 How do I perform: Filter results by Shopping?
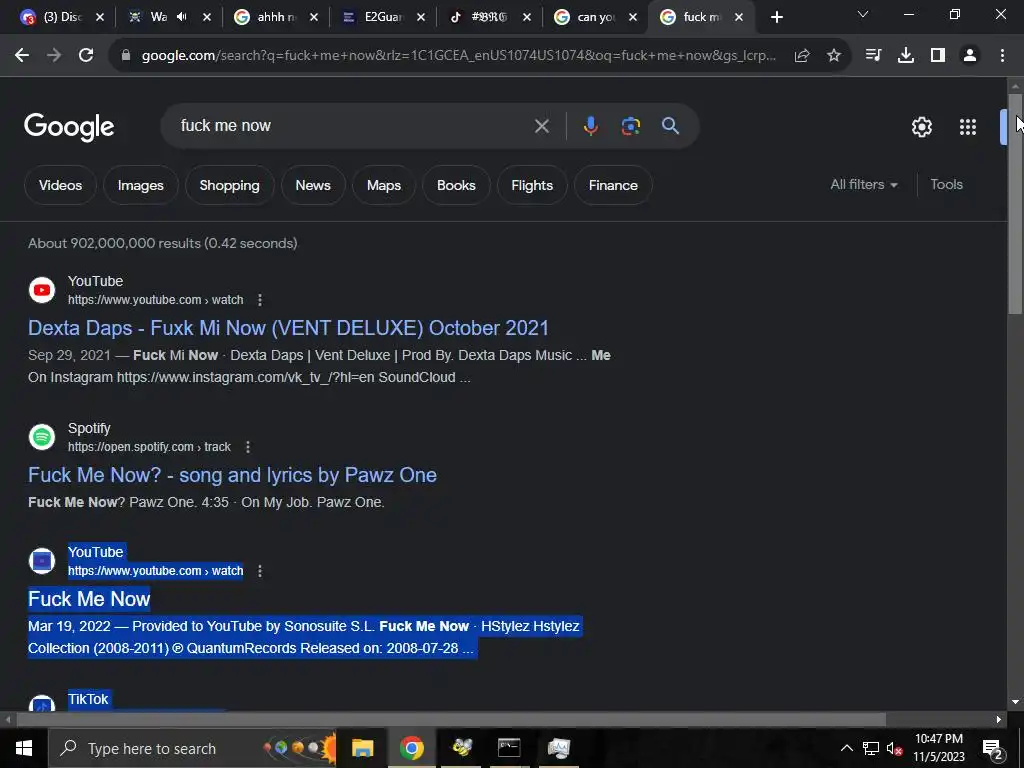tap(229, 185)
